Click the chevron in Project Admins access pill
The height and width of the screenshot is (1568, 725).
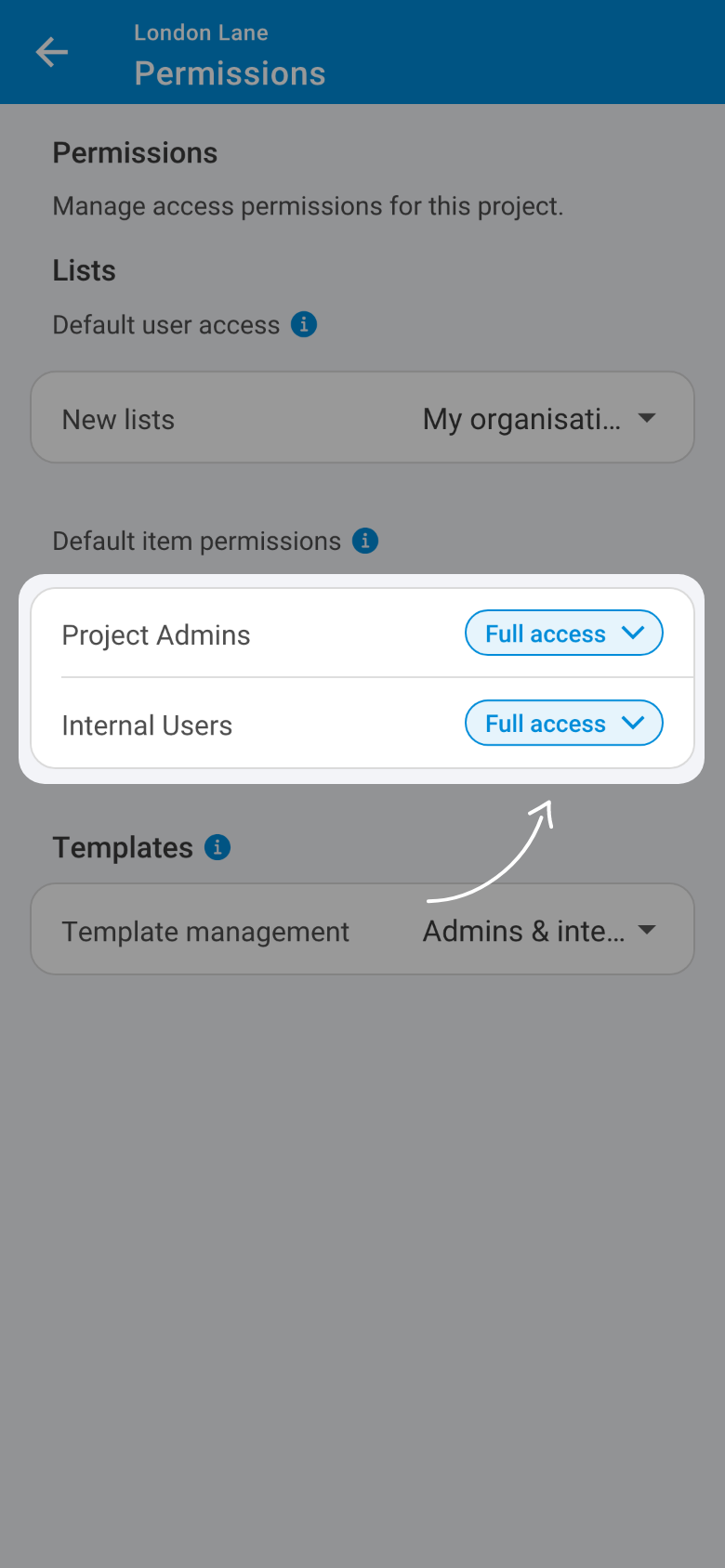(633, 634)
